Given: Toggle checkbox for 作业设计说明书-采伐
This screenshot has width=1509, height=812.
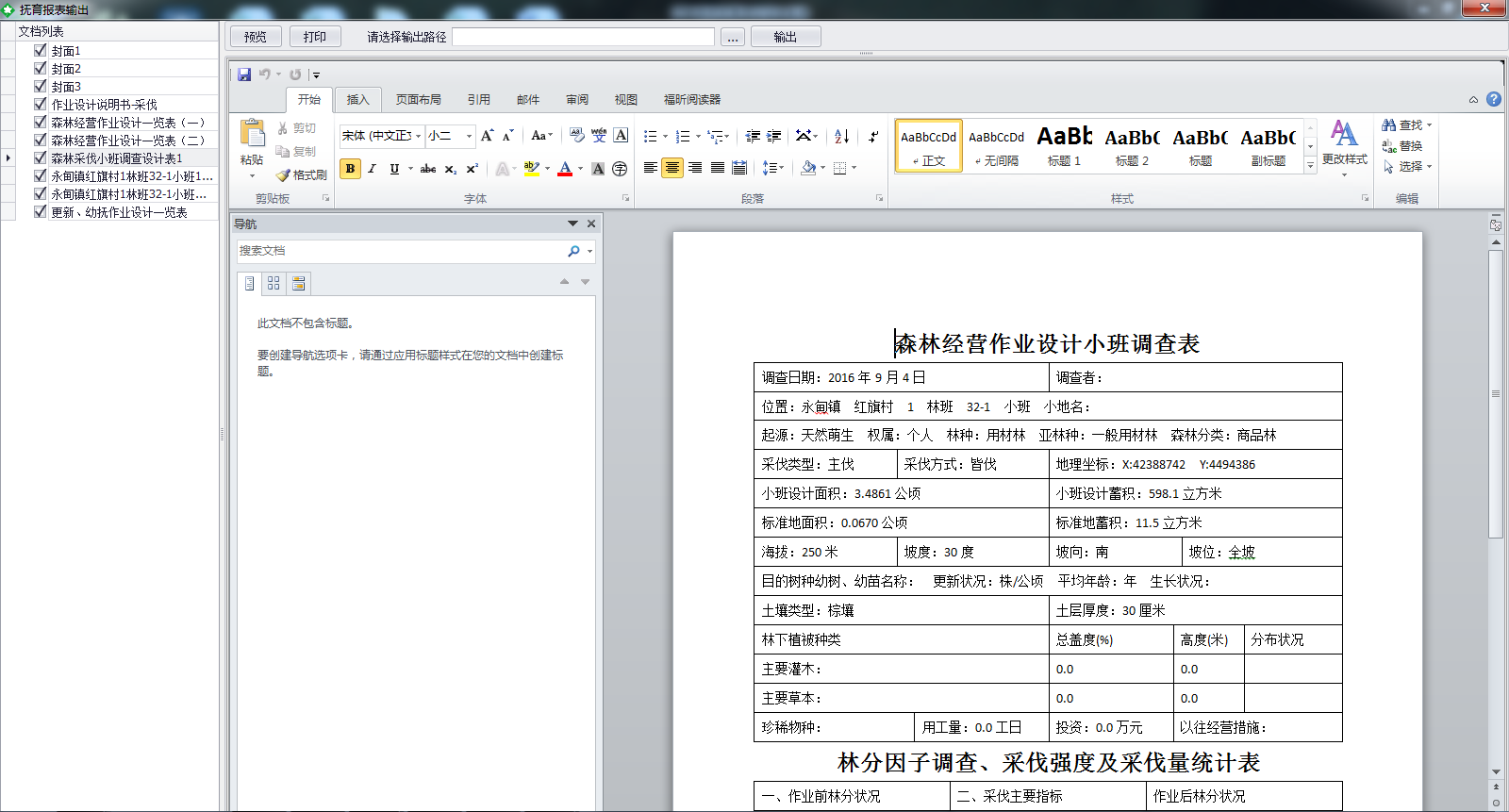Looking at the screenshot, I should tap(40, 104).
